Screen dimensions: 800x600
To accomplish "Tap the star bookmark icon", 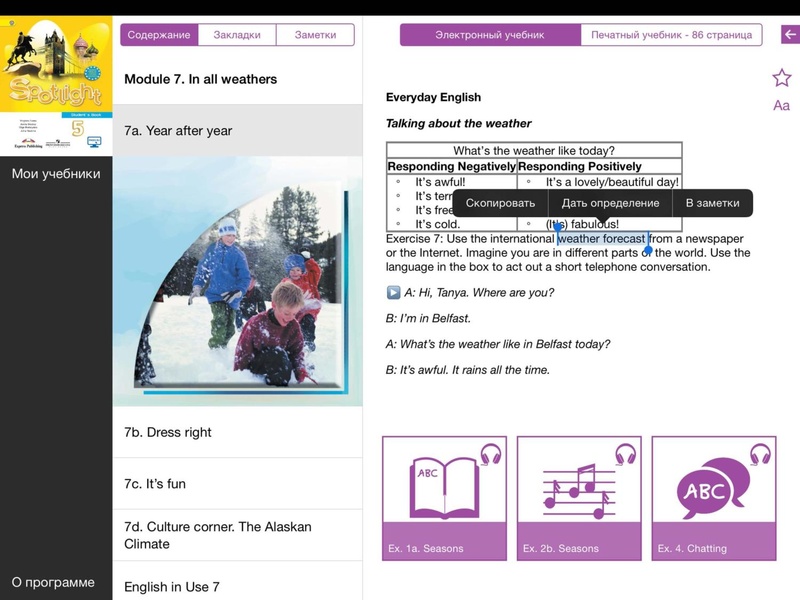I will (781, 77).
